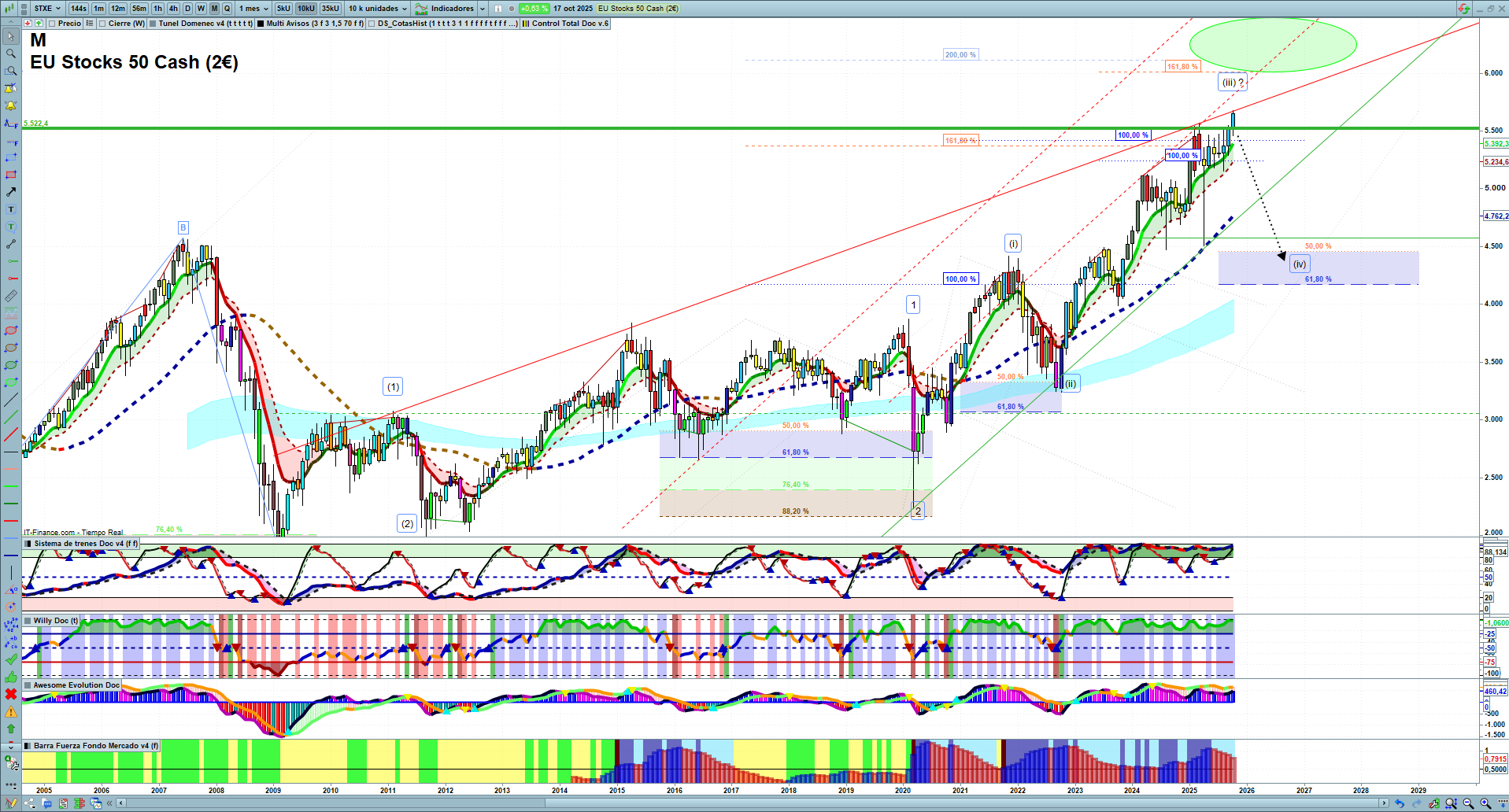
Task: Open the dotted down-arrow options menu at bottom right
Action: 1502,803
